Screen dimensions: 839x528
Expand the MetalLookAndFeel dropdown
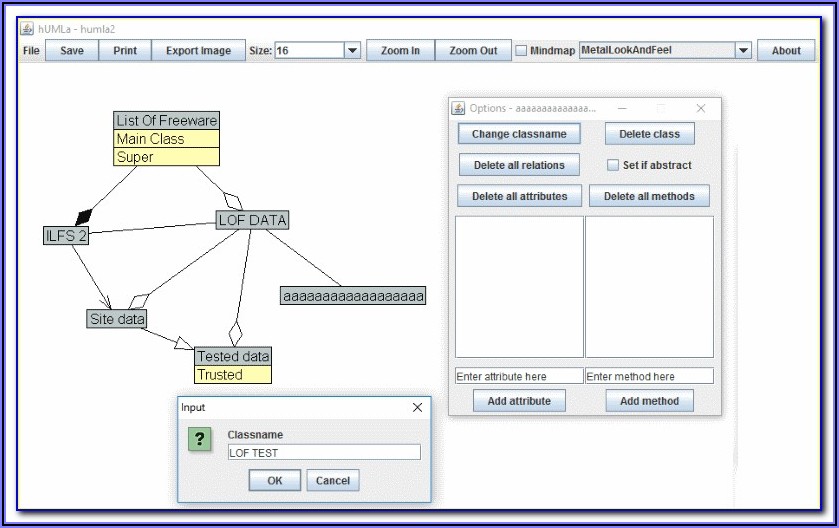742,51
